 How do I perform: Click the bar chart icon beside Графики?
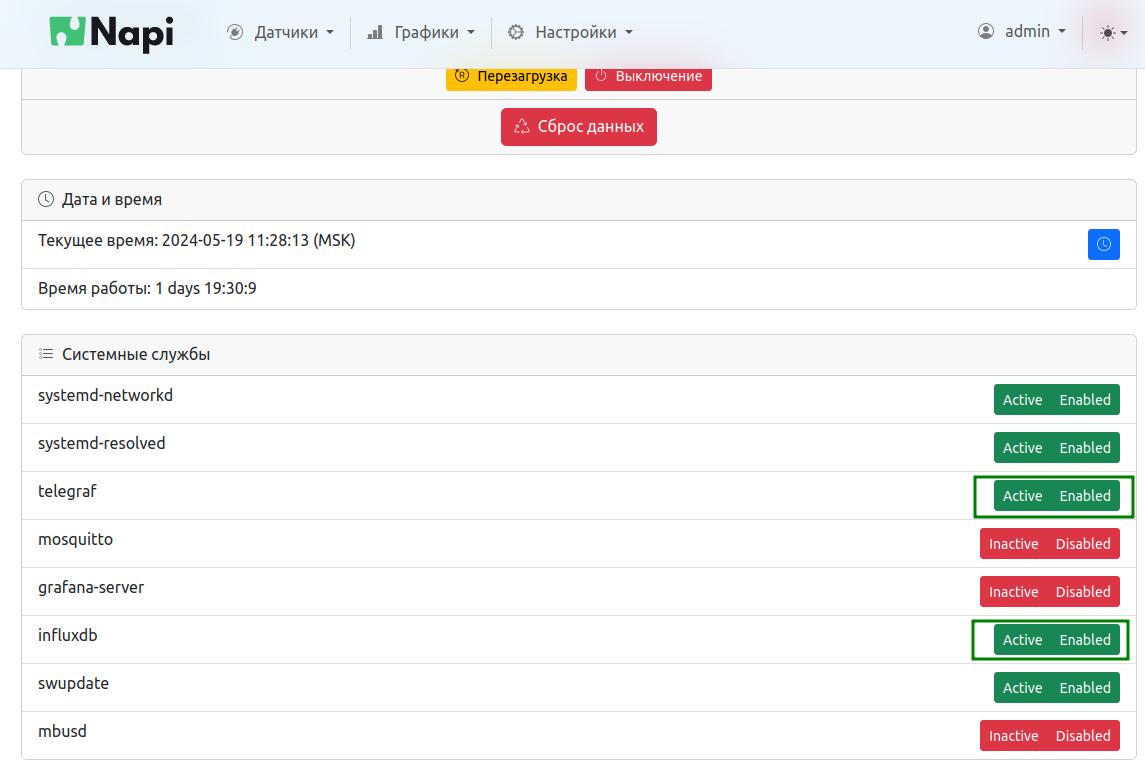(375, 32)
